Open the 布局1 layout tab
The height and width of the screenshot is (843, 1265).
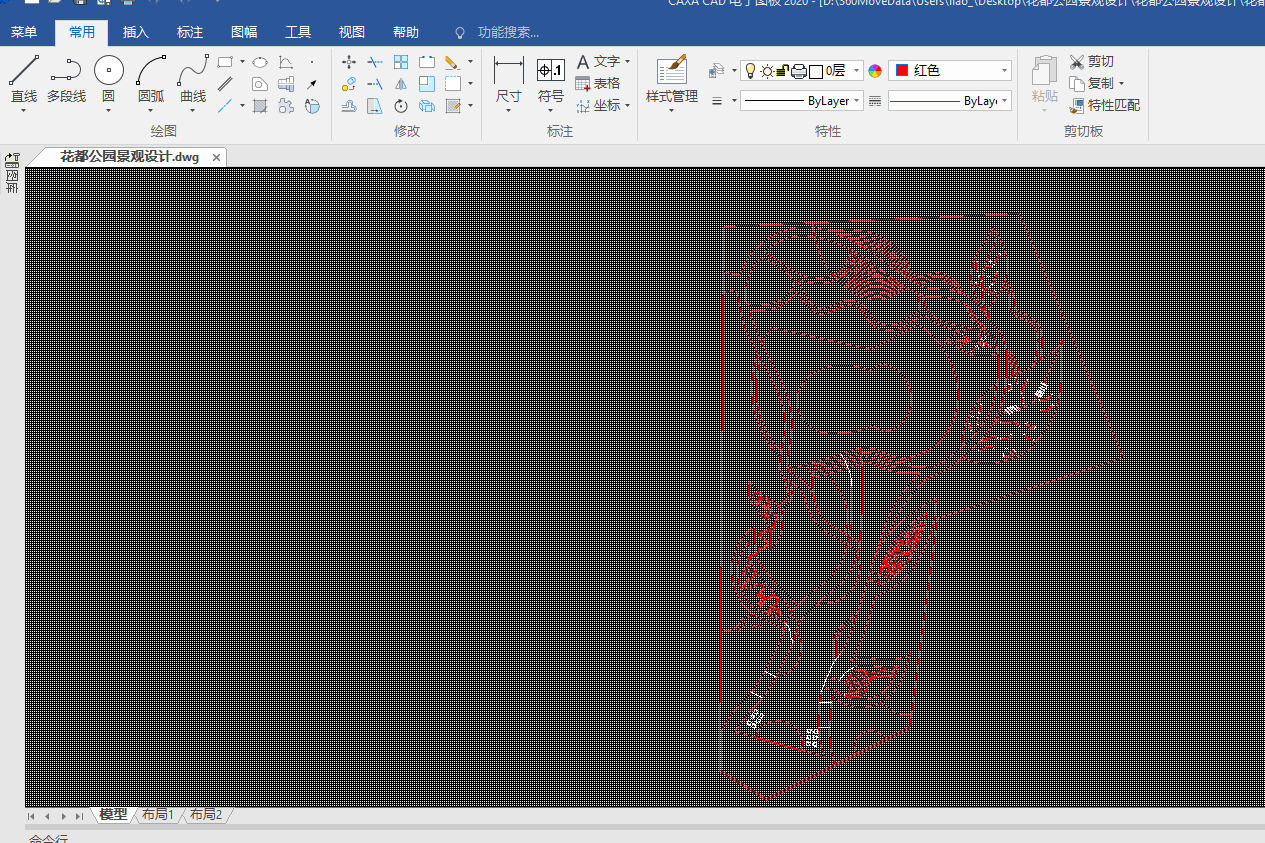(x=157, y=815)
